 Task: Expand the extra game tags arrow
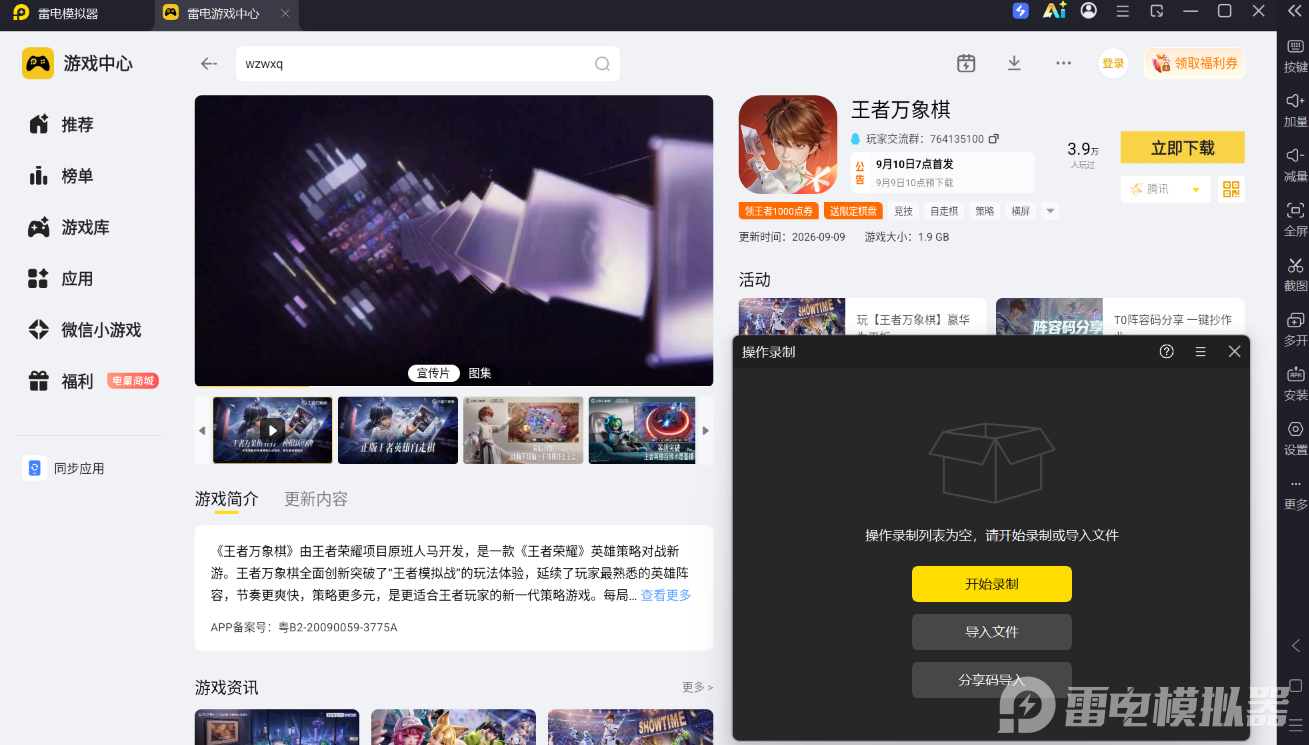[x=1049, y=211]
